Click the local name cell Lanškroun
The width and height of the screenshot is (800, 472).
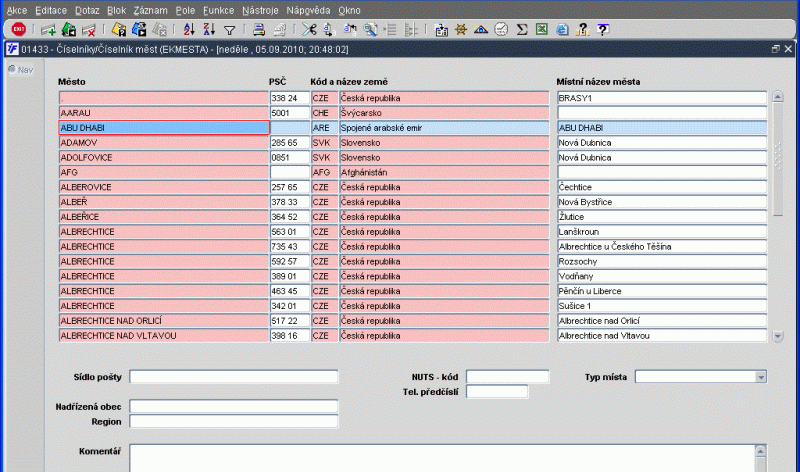[x=662, y=232]
